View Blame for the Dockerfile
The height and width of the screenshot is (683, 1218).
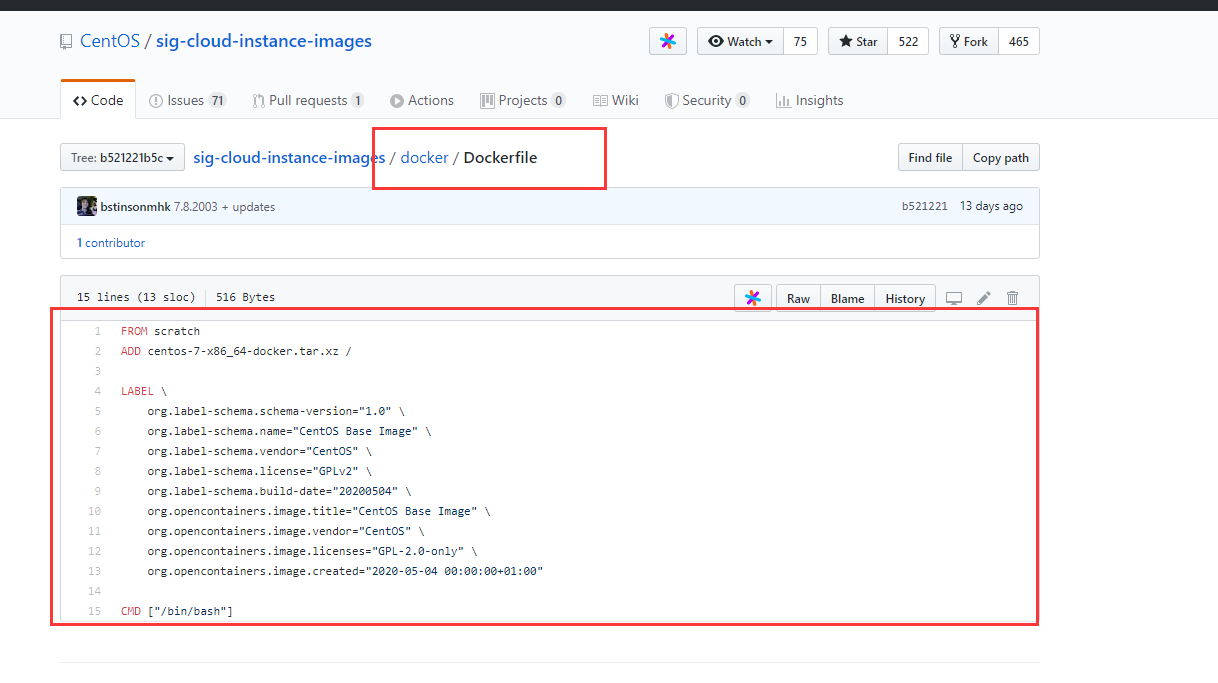pos(847,298)
